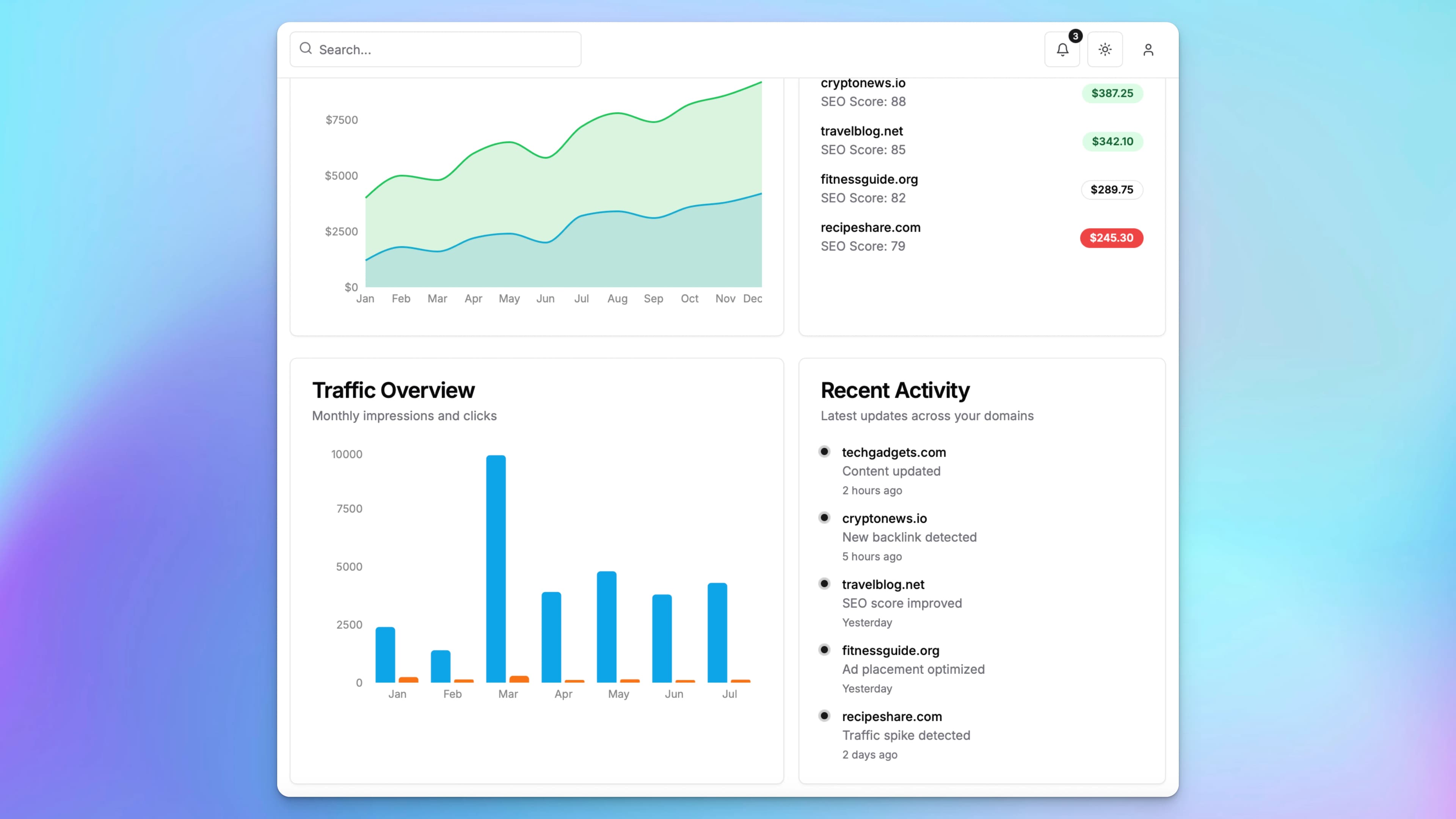Click the orange January clicks bar
The height and width of the screenshot is (819, 1456).
[x=408, y=679]
